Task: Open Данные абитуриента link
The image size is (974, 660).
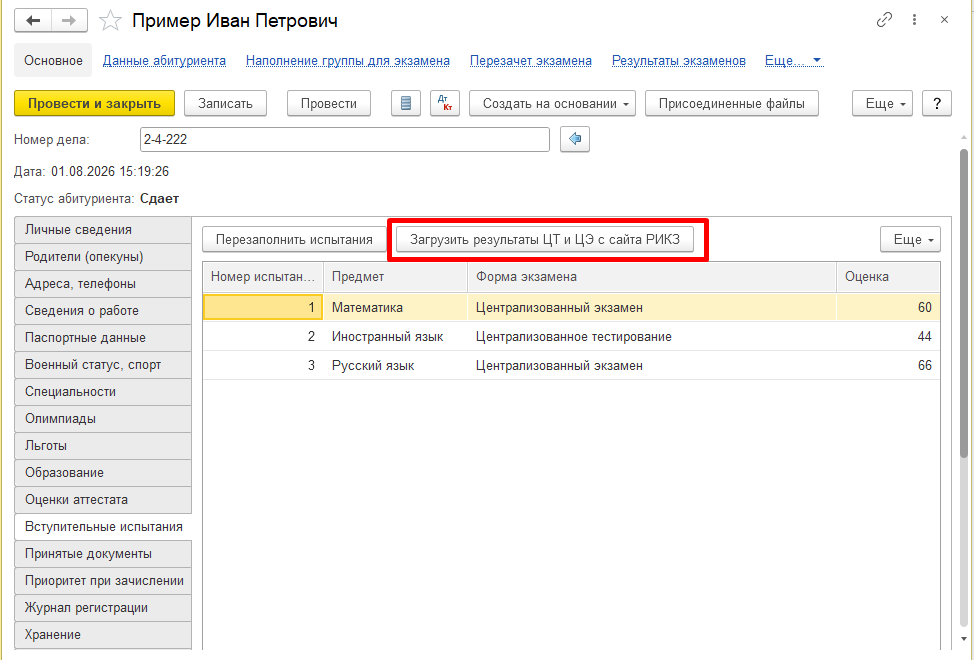Action: point(164,61)
